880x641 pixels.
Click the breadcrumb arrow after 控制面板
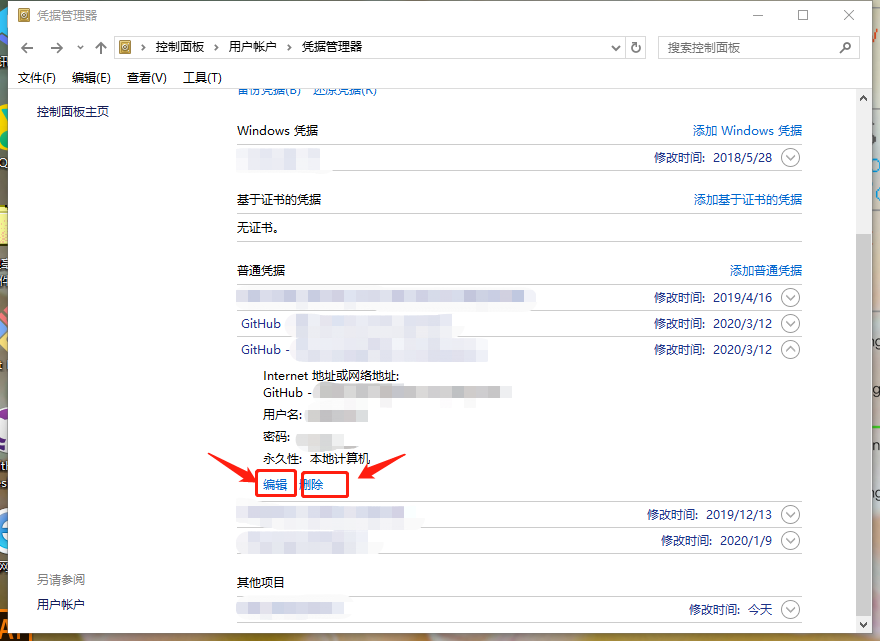pos(216,48)
